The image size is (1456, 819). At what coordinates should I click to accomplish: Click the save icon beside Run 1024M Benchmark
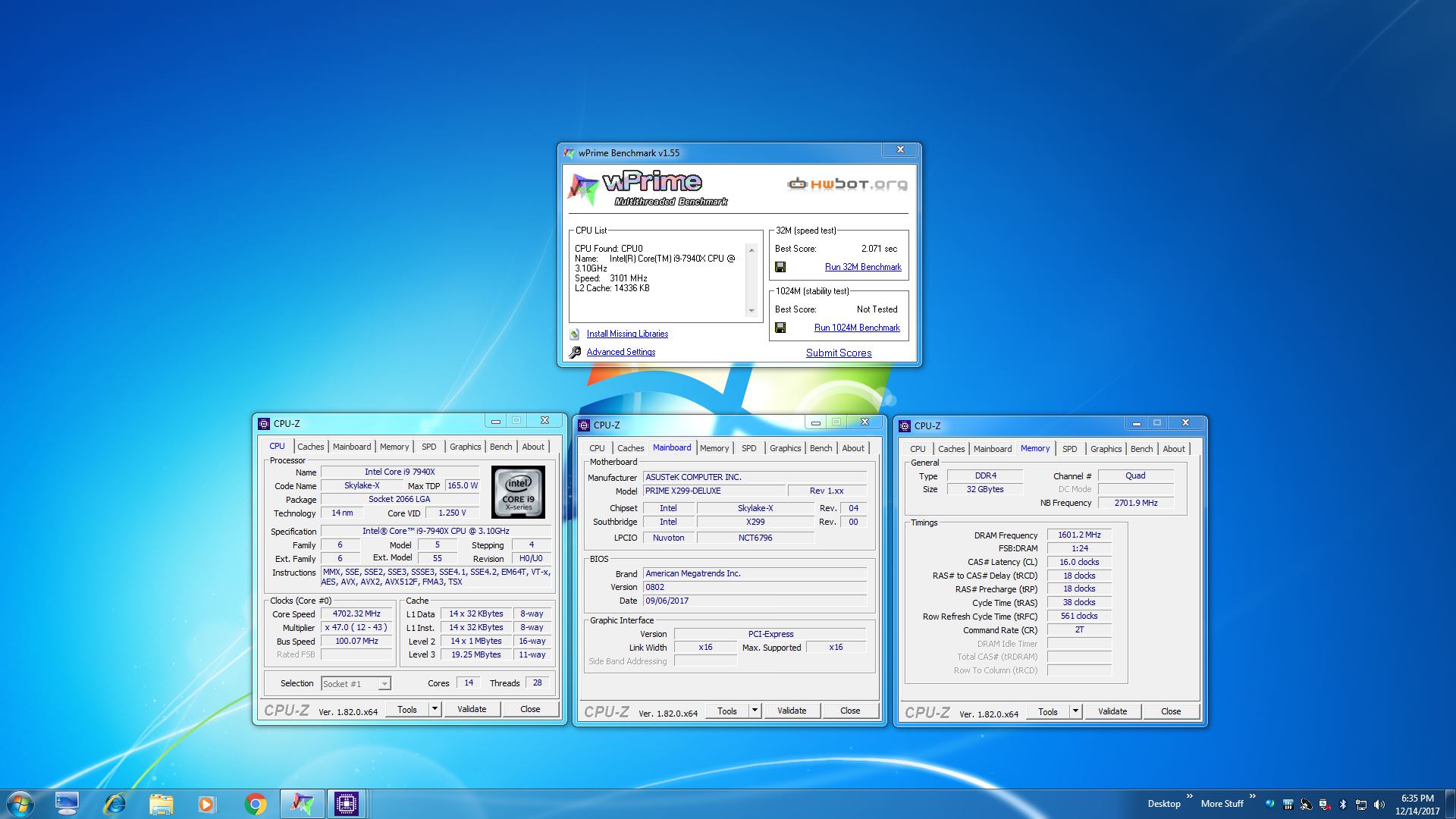780,328
